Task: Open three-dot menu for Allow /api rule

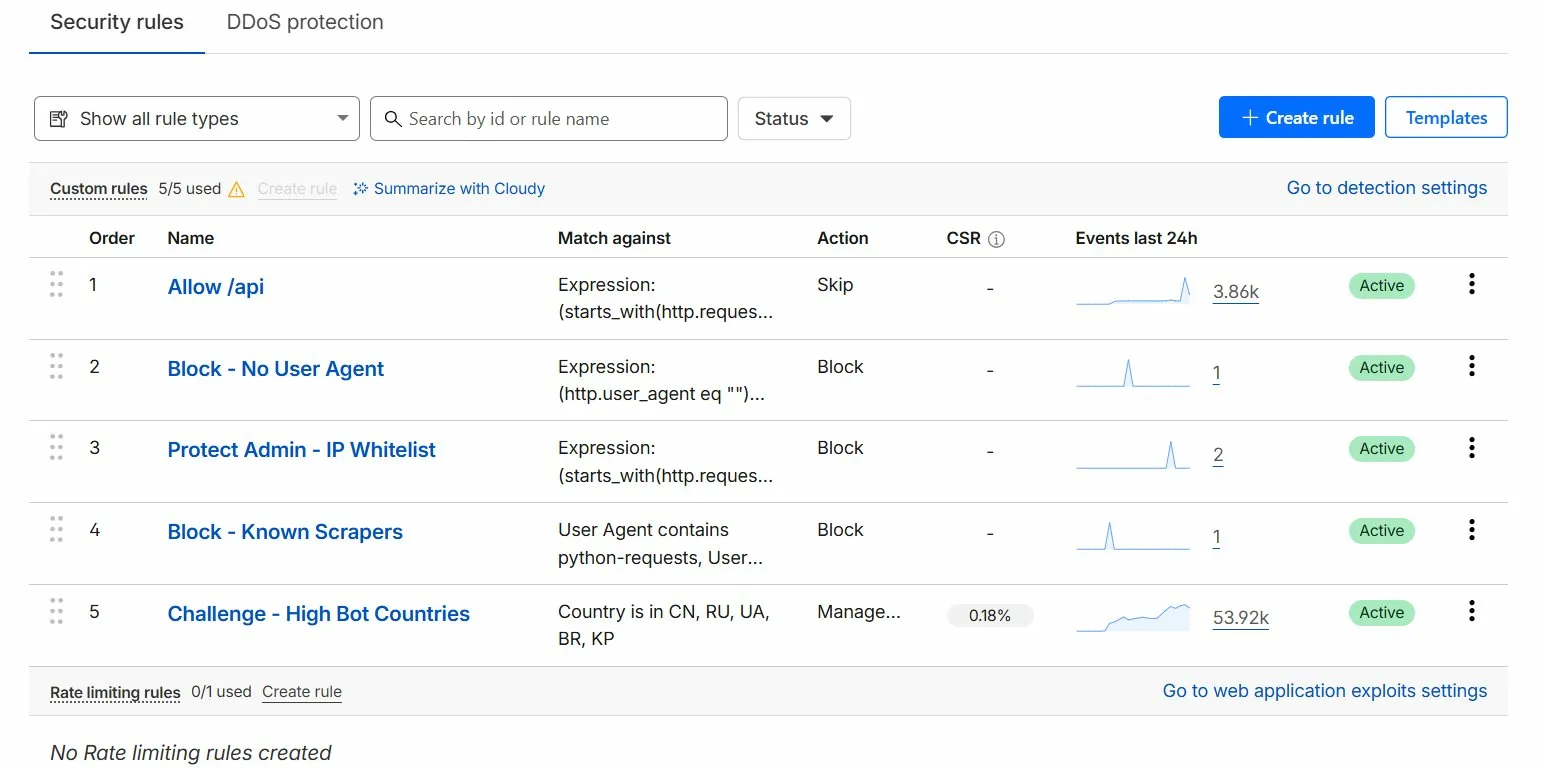Action: tap(1471, 284)
